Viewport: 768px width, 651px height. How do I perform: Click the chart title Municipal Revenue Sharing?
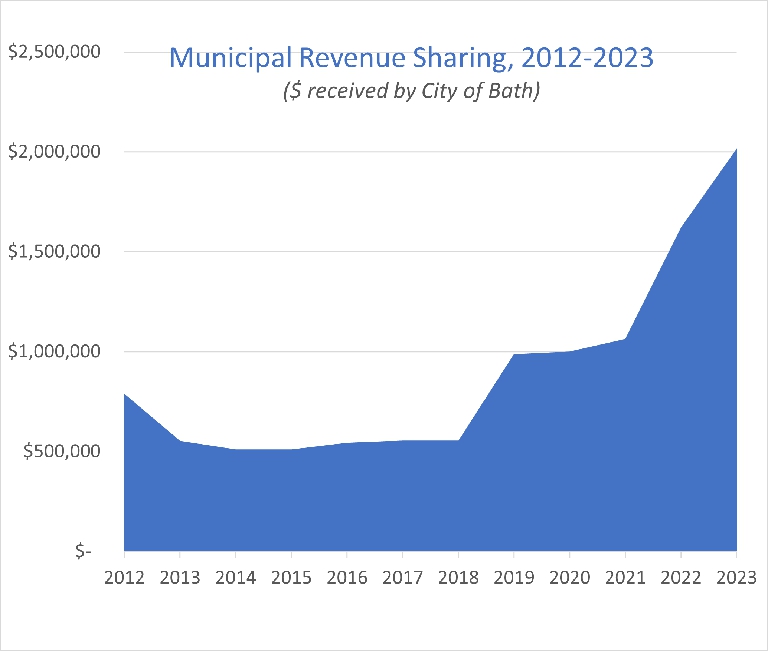(x=411, y=57)
